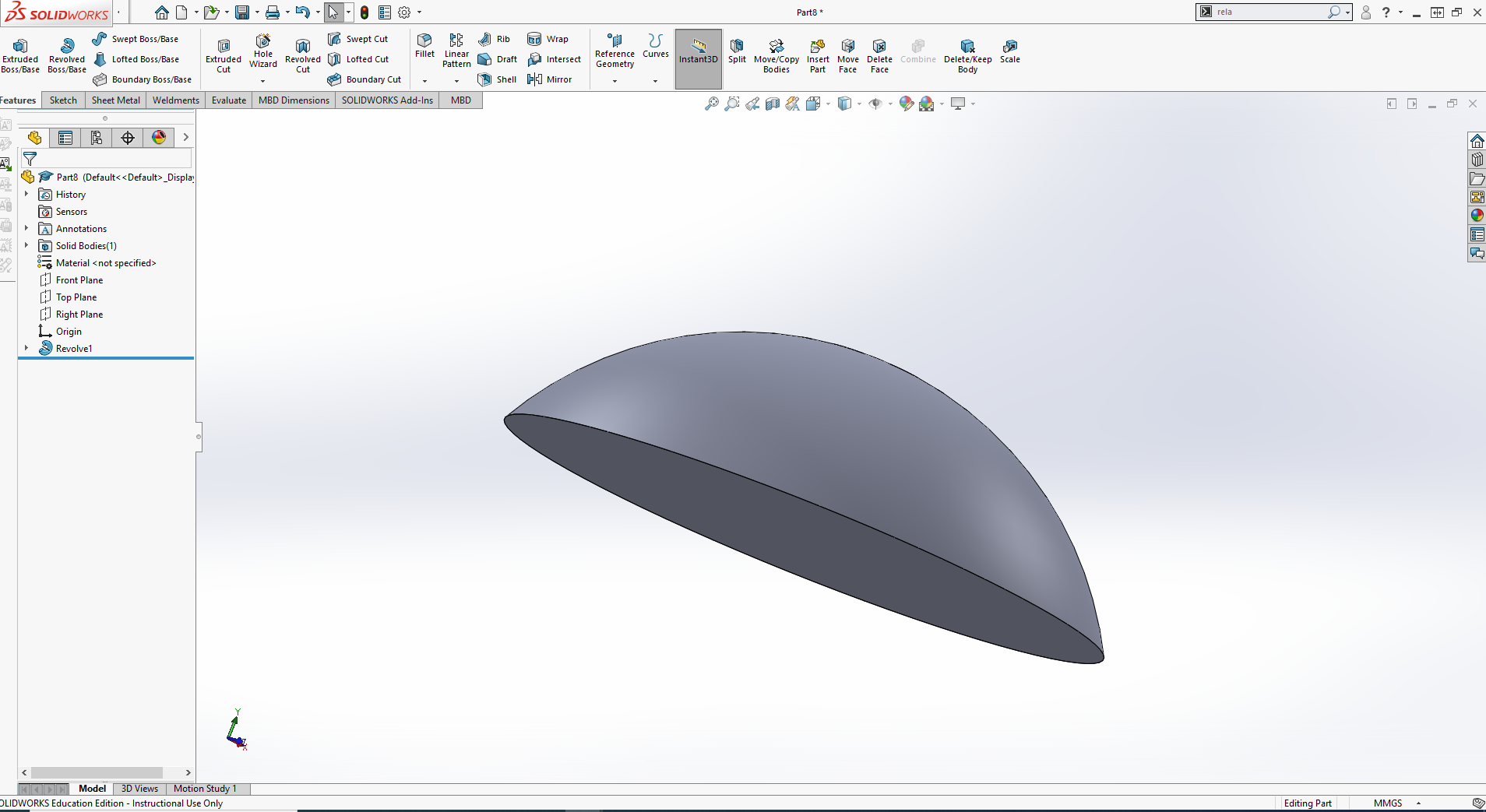Switch to the Sketch tab

coord(63,100)
